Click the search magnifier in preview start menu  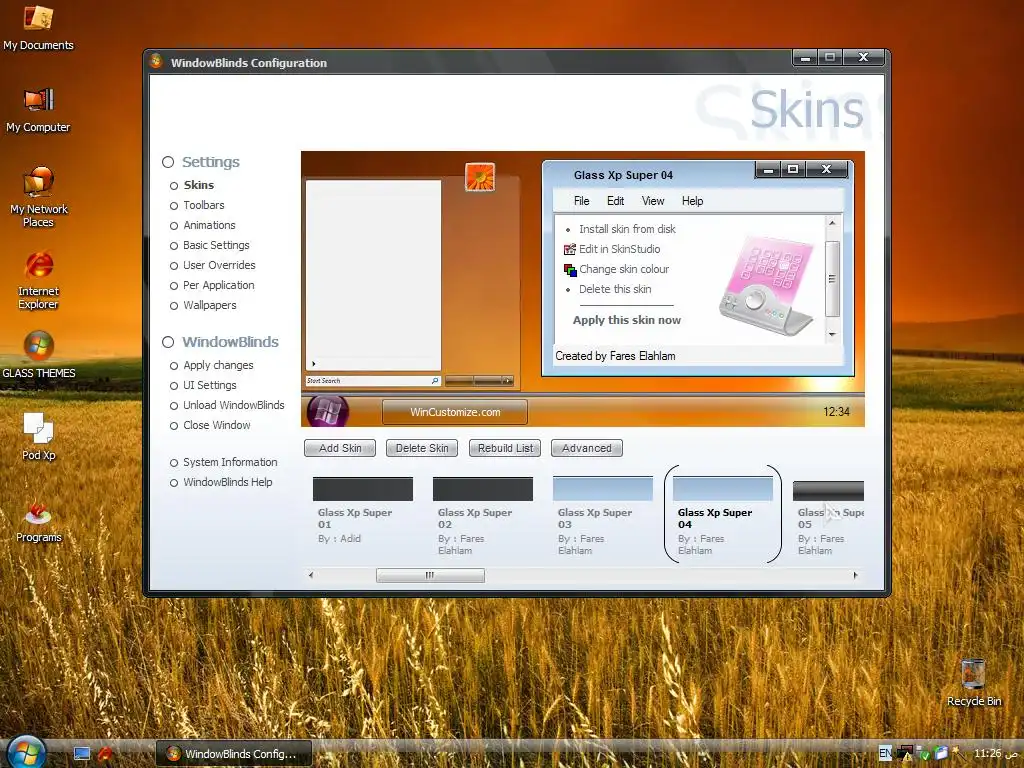[x=435, y=381]
